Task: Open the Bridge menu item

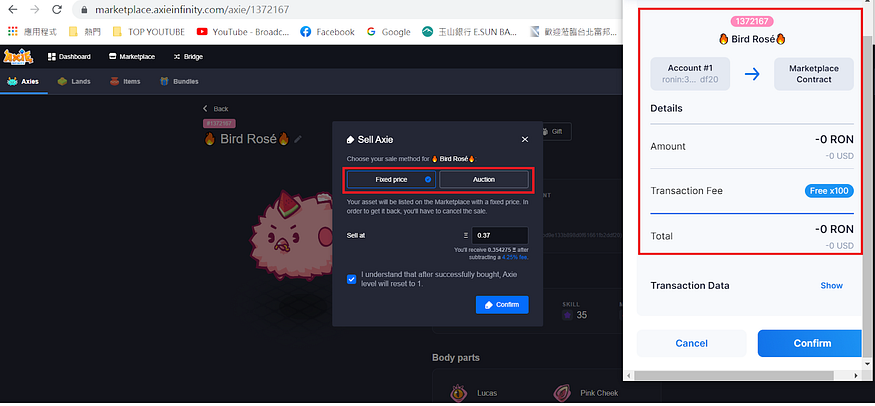Action: (x=188, y=56)
